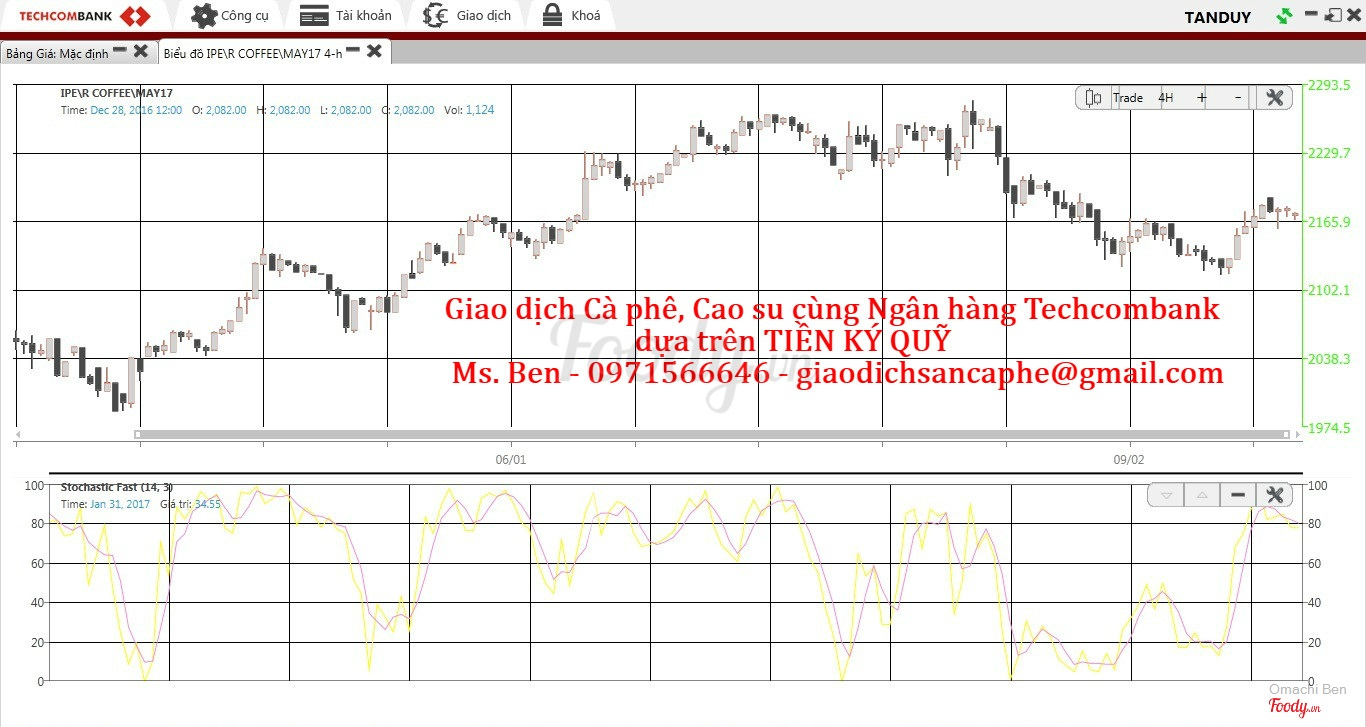Close the Bảng Giá: Mặc định tab
This screenshot has width=1366, height=727.
click(x=141, y=51)
